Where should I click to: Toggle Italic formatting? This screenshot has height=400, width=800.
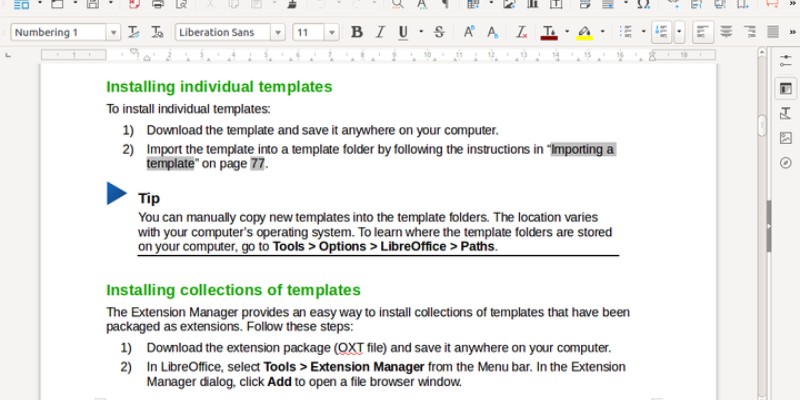[380, 32]
